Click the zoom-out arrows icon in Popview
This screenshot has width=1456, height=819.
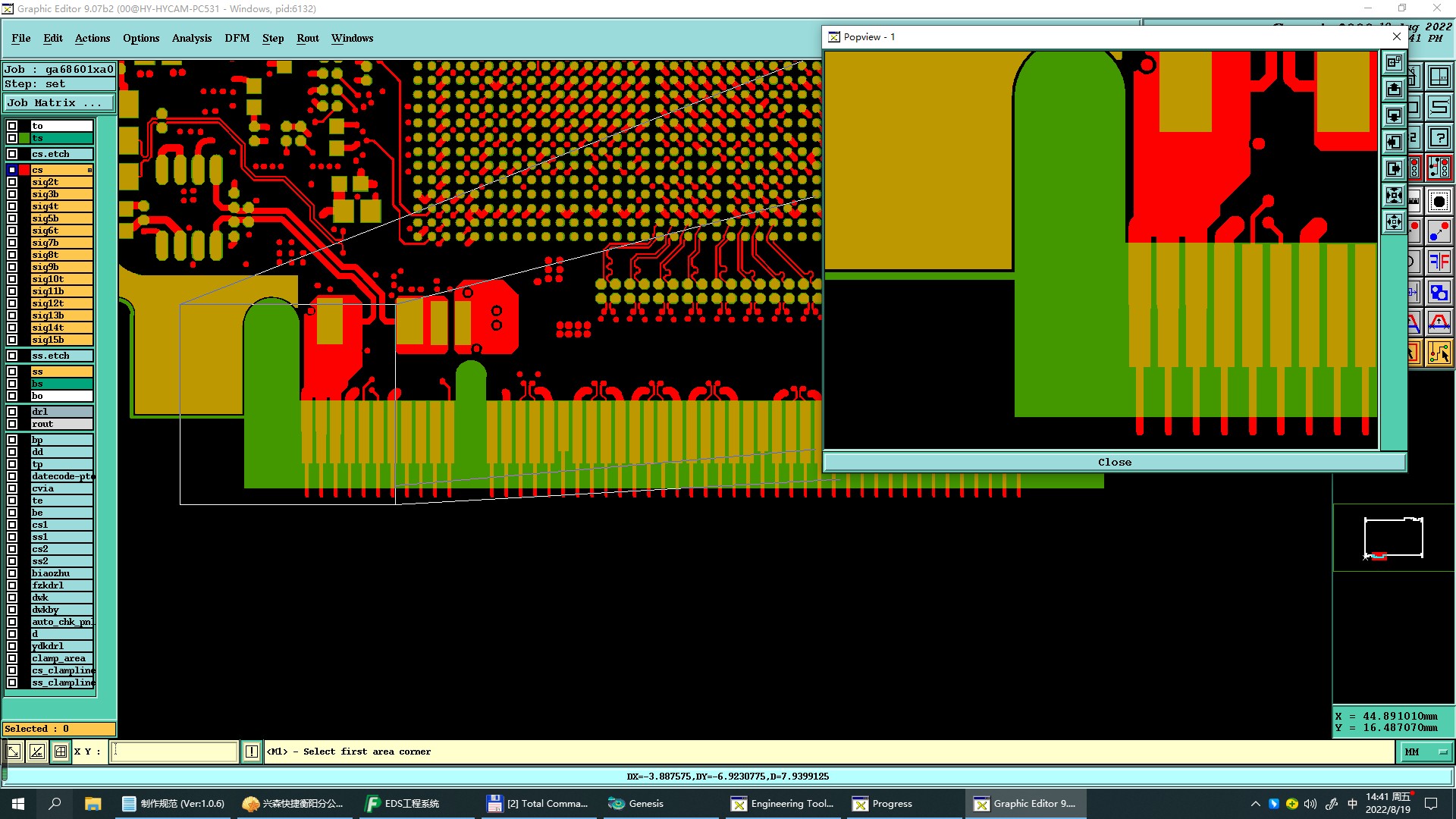pyautogui.click(x=1394, y=222)
